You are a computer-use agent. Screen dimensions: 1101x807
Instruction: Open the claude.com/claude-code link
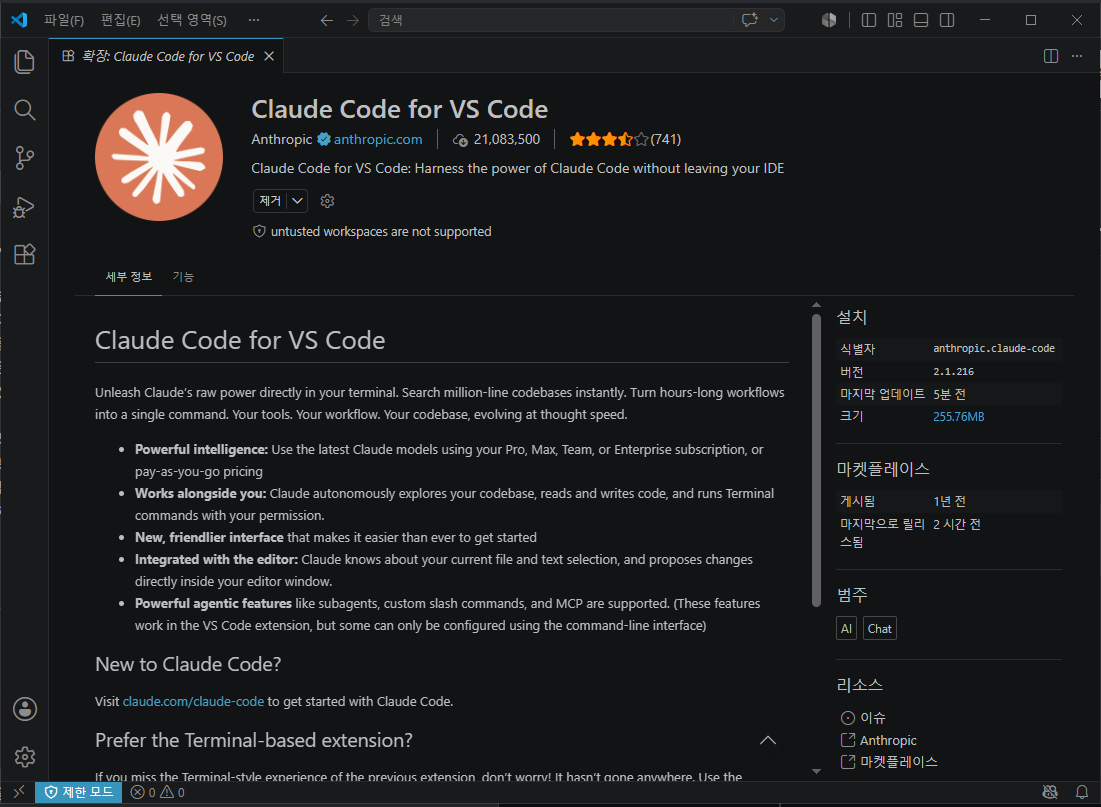193,702
